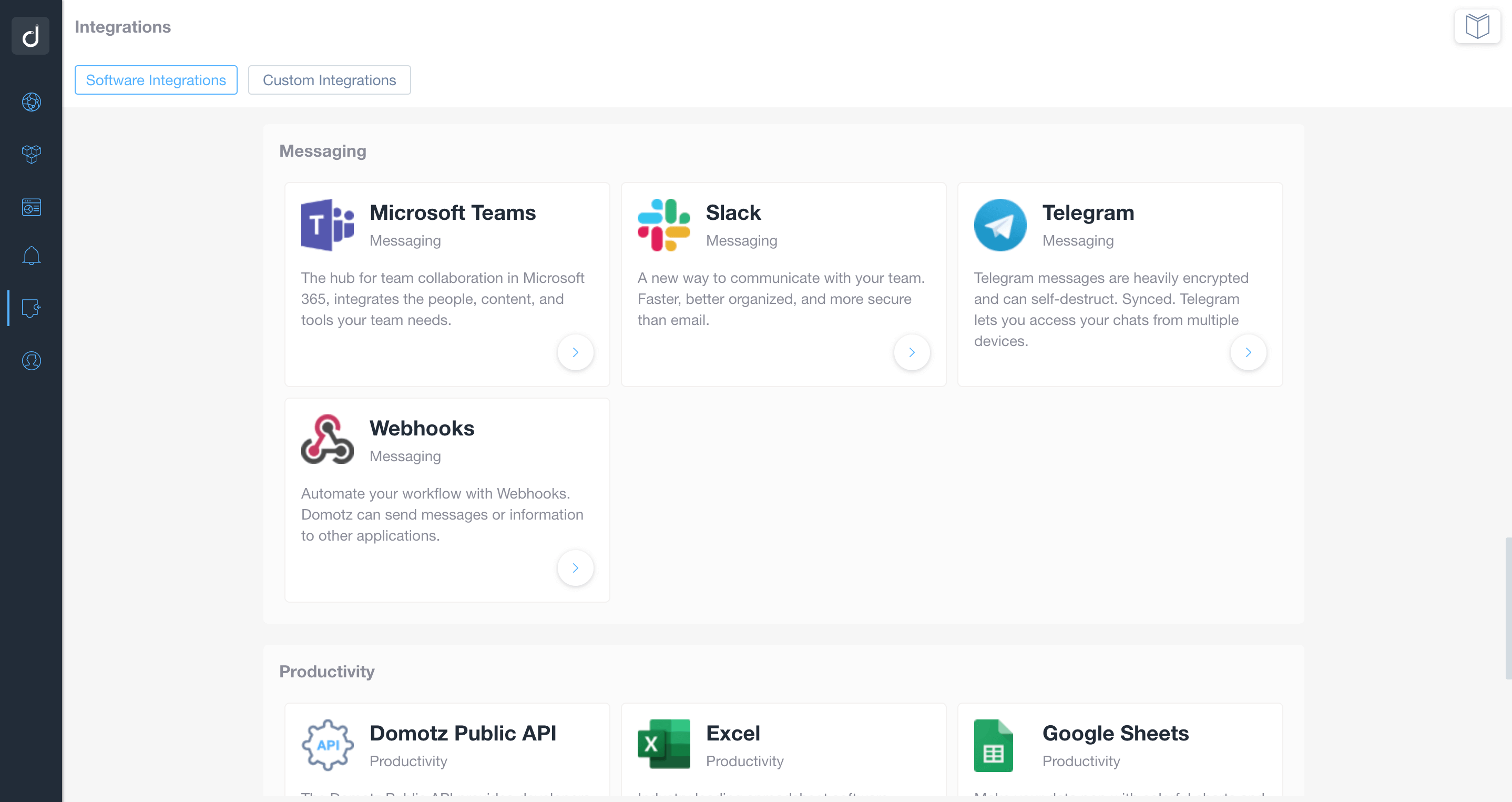Open Slack card arrow button
1512x802 pixels.
pyautogui.click(x=912, y=352)
